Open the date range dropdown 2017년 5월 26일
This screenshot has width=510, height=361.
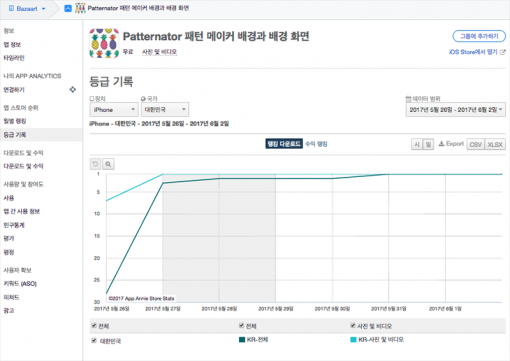coord(456,110)
